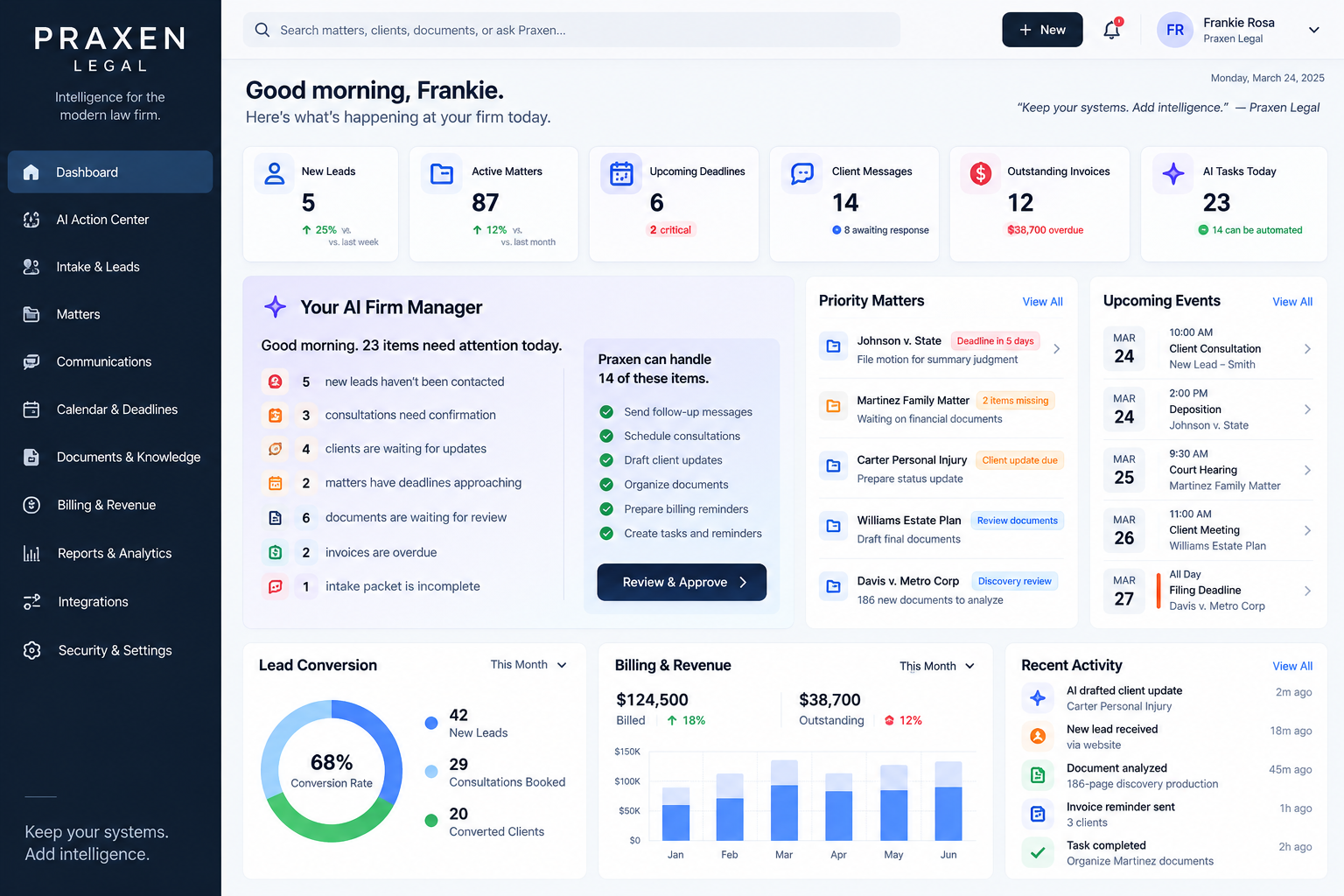This screenshot has height=896, width=1344.
Task: Toggle the Send follow-up messages check
Action: 605,412
